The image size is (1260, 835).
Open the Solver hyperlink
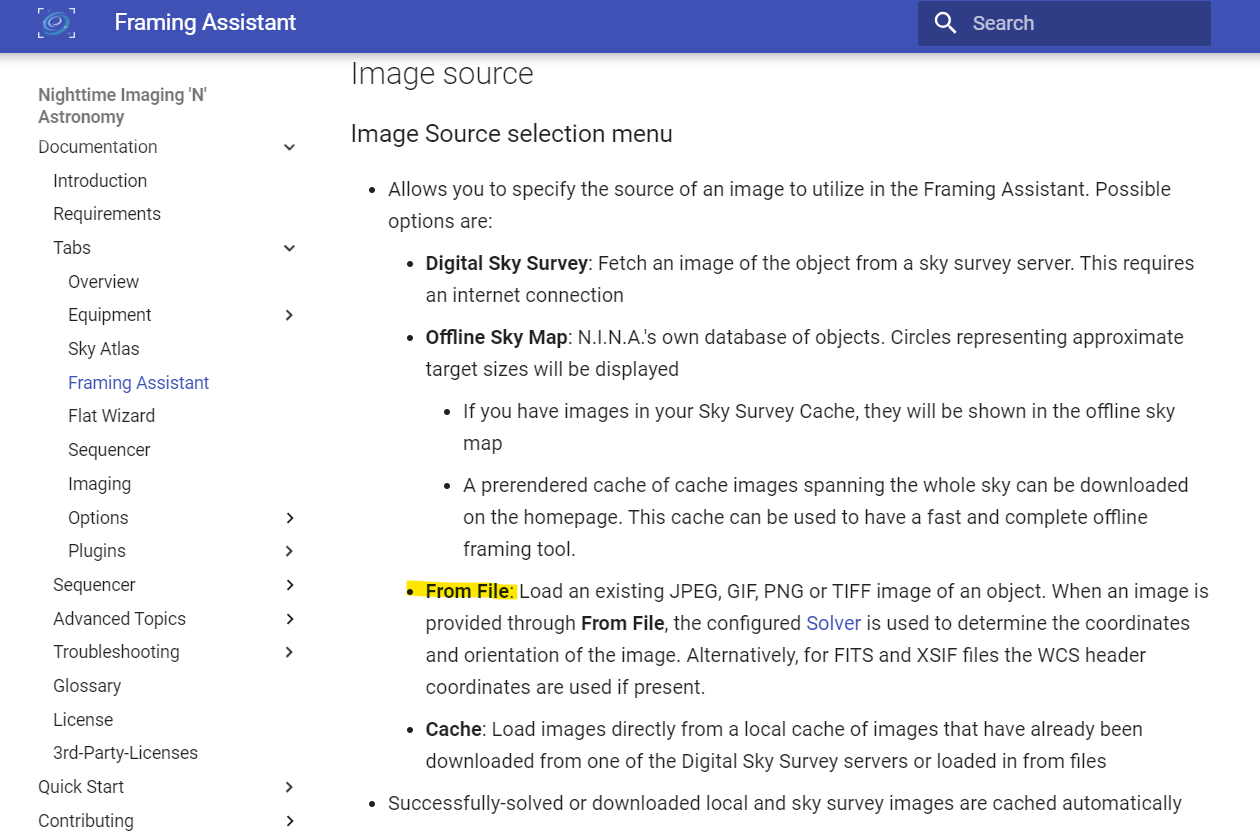coord(833,623)
